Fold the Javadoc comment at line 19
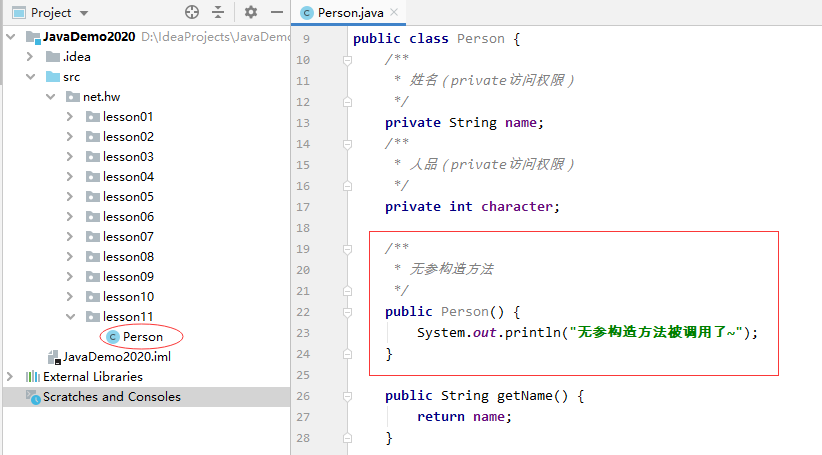This screenshot has height=455, width=822. [347, 249]
